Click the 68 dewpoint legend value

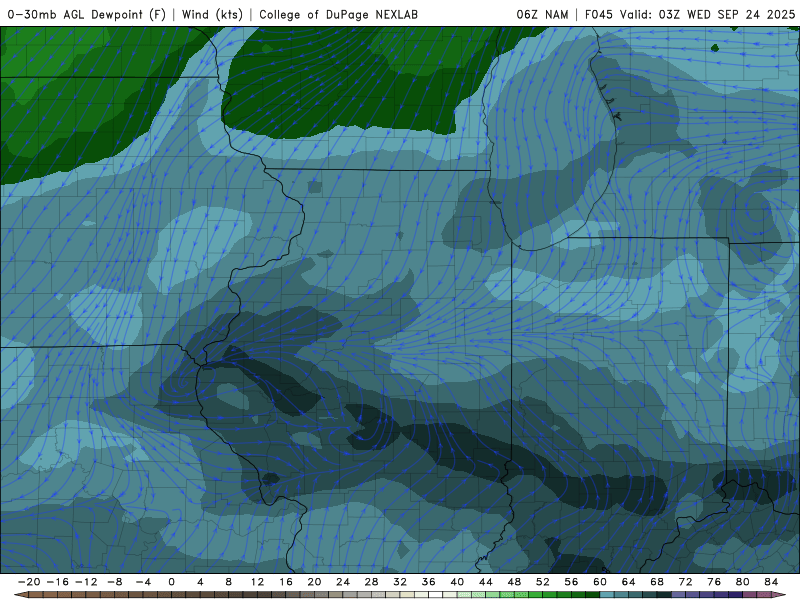[657, 582]
